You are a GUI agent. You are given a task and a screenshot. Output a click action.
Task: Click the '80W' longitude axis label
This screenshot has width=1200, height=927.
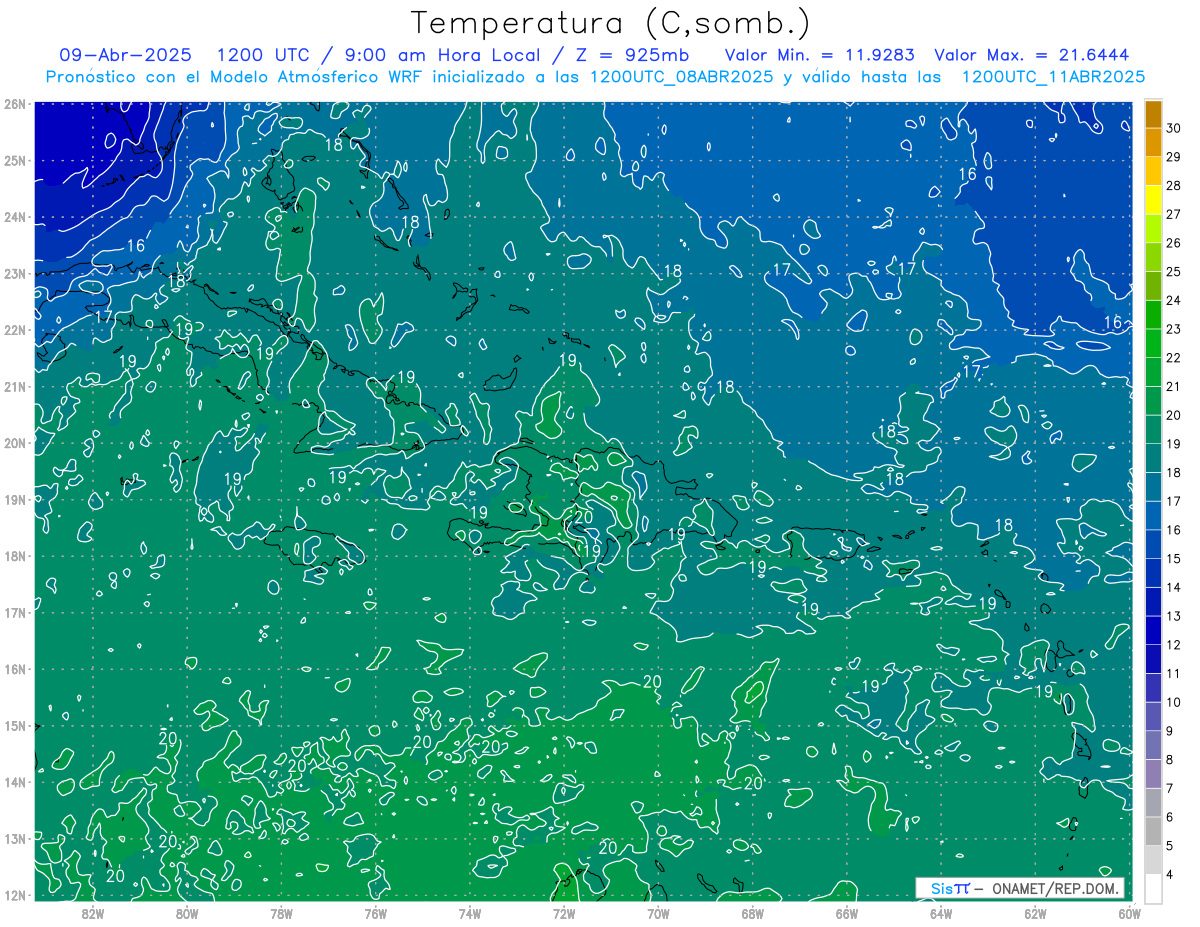tap(187, 913)
